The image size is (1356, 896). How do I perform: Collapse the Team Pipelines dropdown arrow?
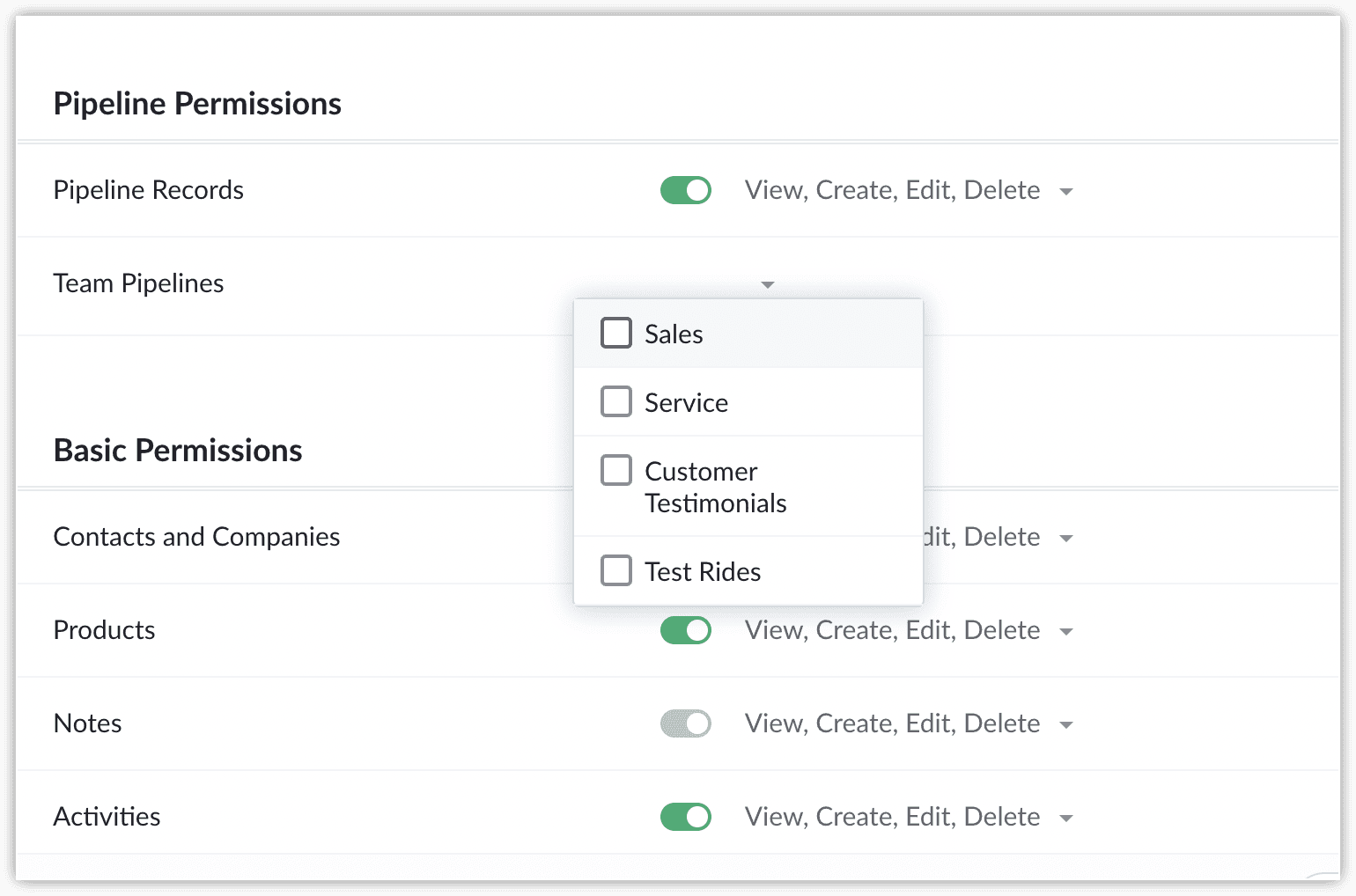pyautogui.click(x=768, y=285)
